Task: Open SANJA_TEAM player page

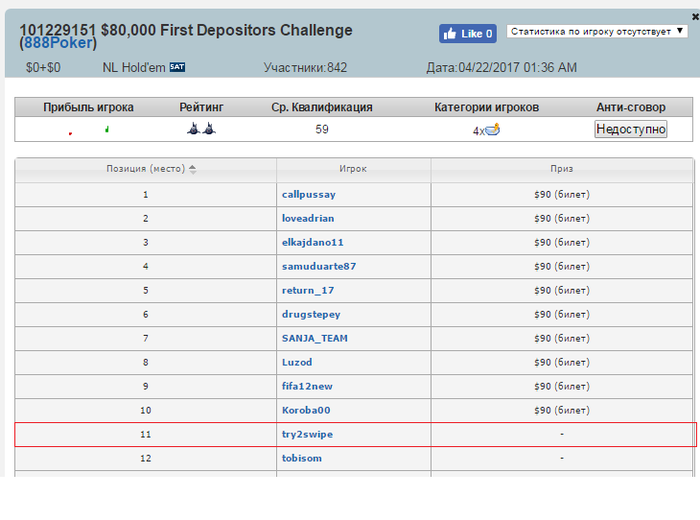Action: pos(315,338)
